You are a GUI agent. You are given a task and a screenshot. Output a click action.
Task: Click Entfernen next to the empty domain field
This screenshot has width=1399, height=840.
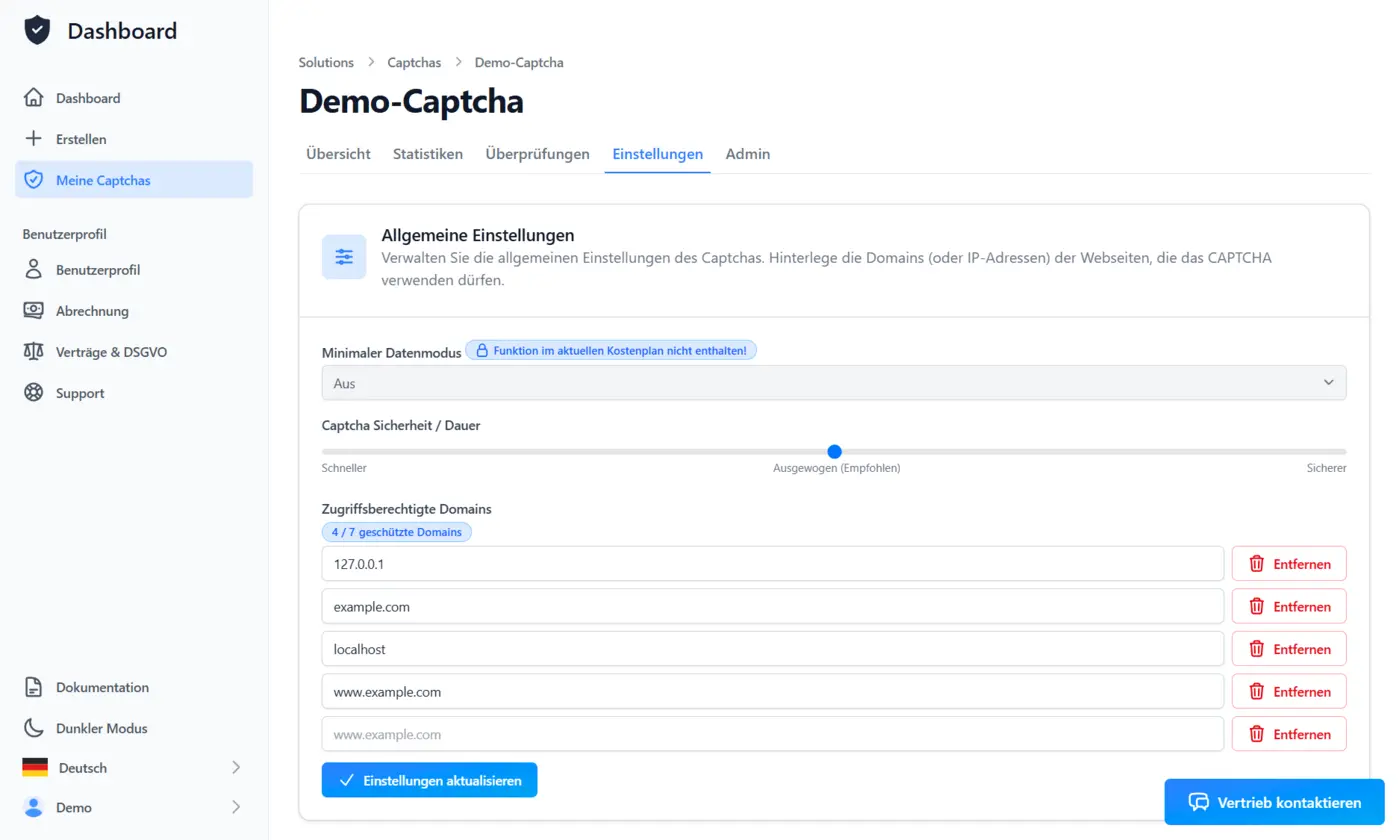coord(1289,733)
